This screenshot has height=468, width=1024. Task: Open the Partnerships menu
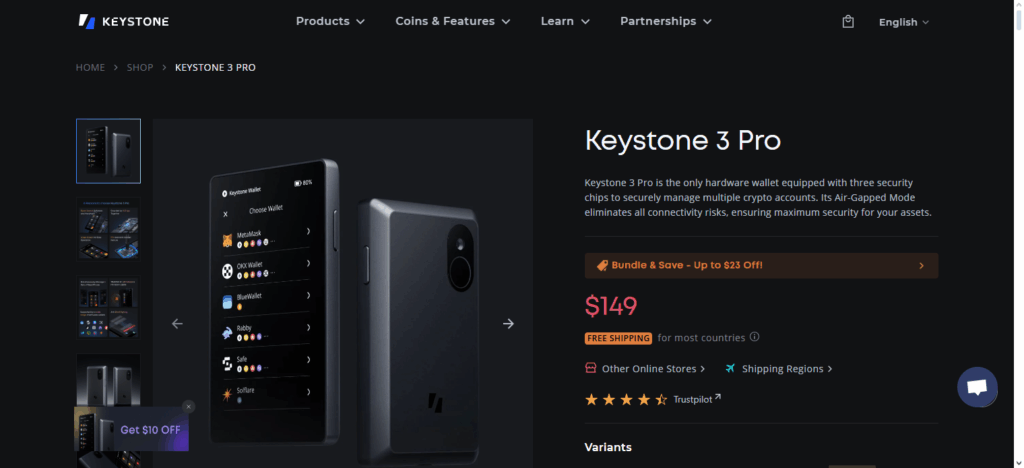[x=665, y=21]
